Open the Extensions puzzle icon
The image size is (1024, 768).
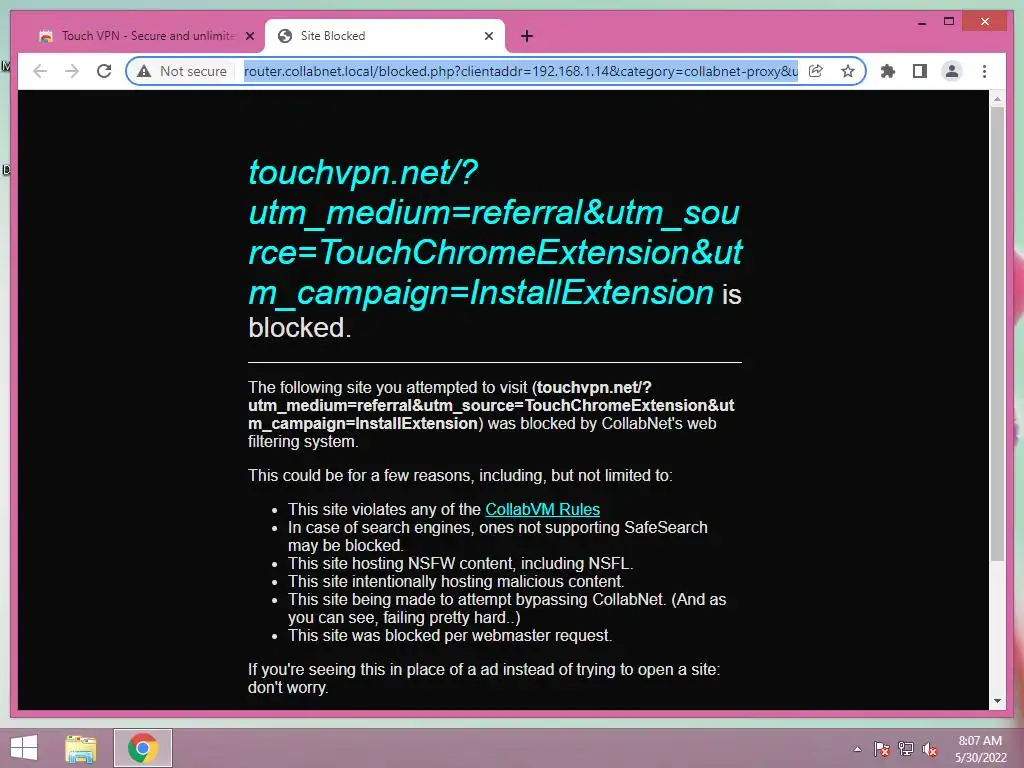888,71
